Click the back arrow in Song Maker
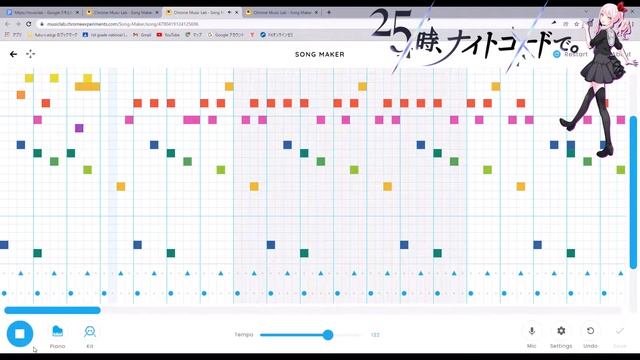The height and width of the screenshot is (360, 640). coord(13,54)
